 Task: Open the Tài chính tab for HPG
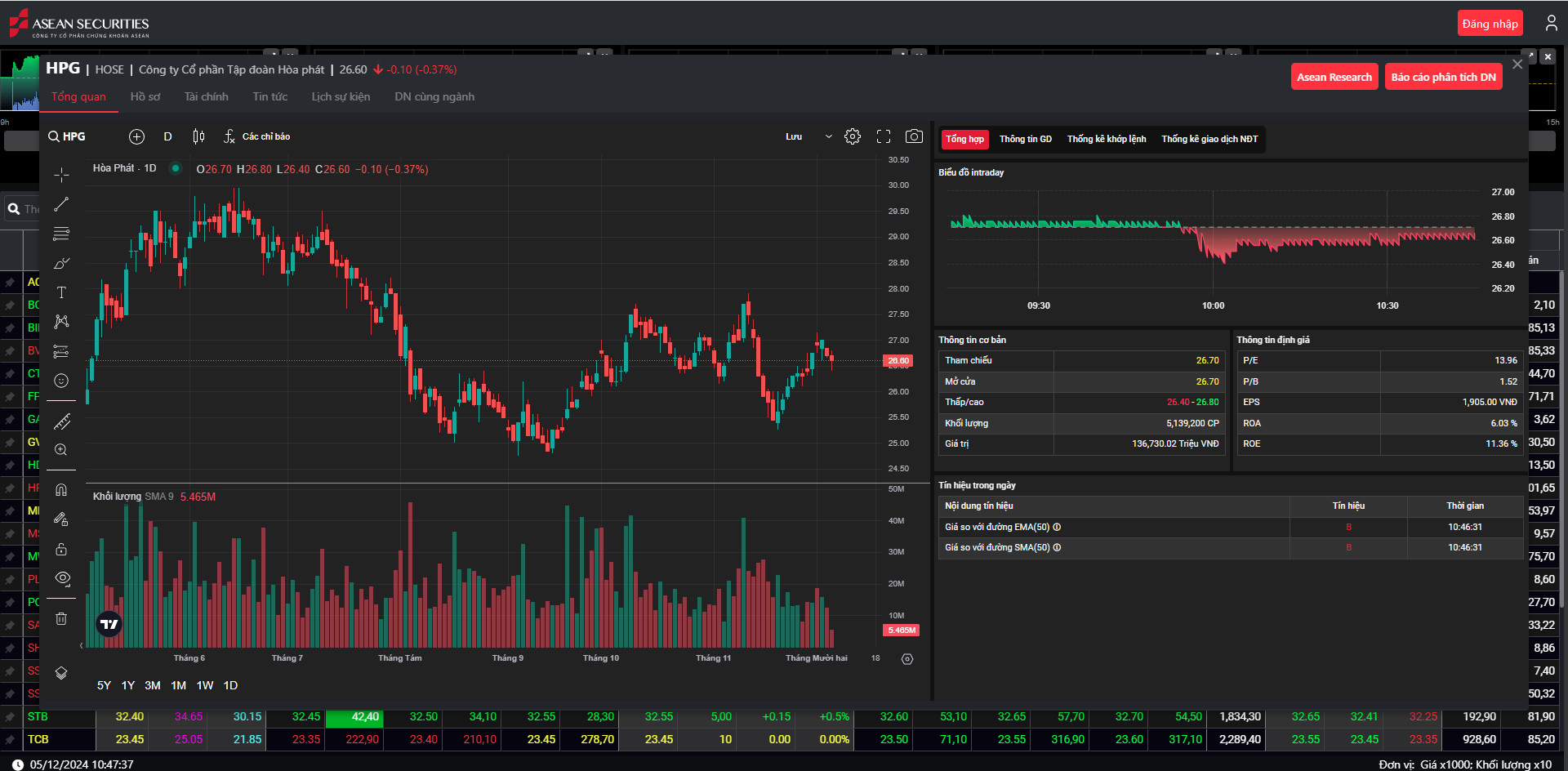(x=206, y=96)
